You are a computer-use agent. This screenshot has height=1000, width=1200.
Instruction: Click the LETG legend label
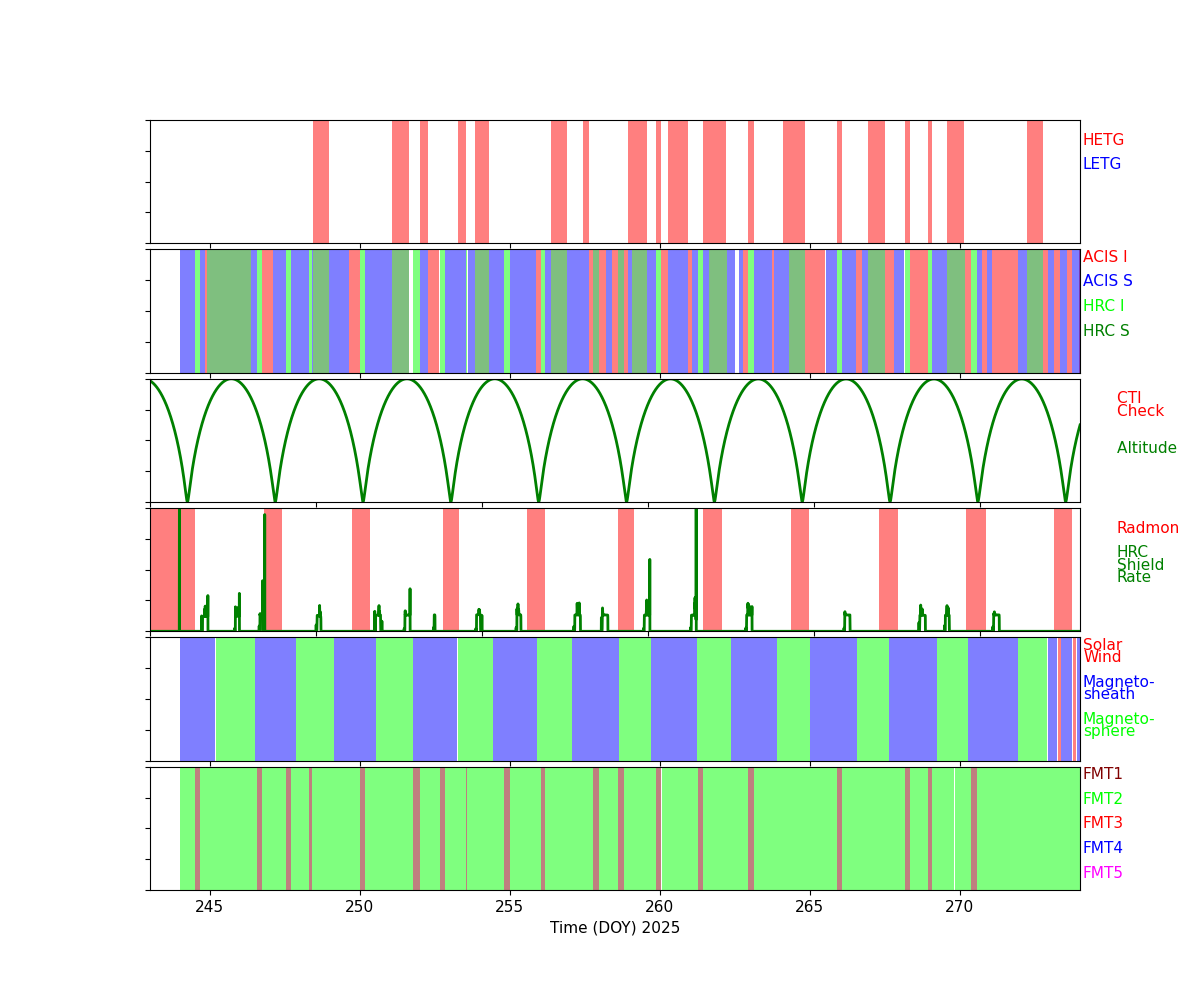[1102, 164]
